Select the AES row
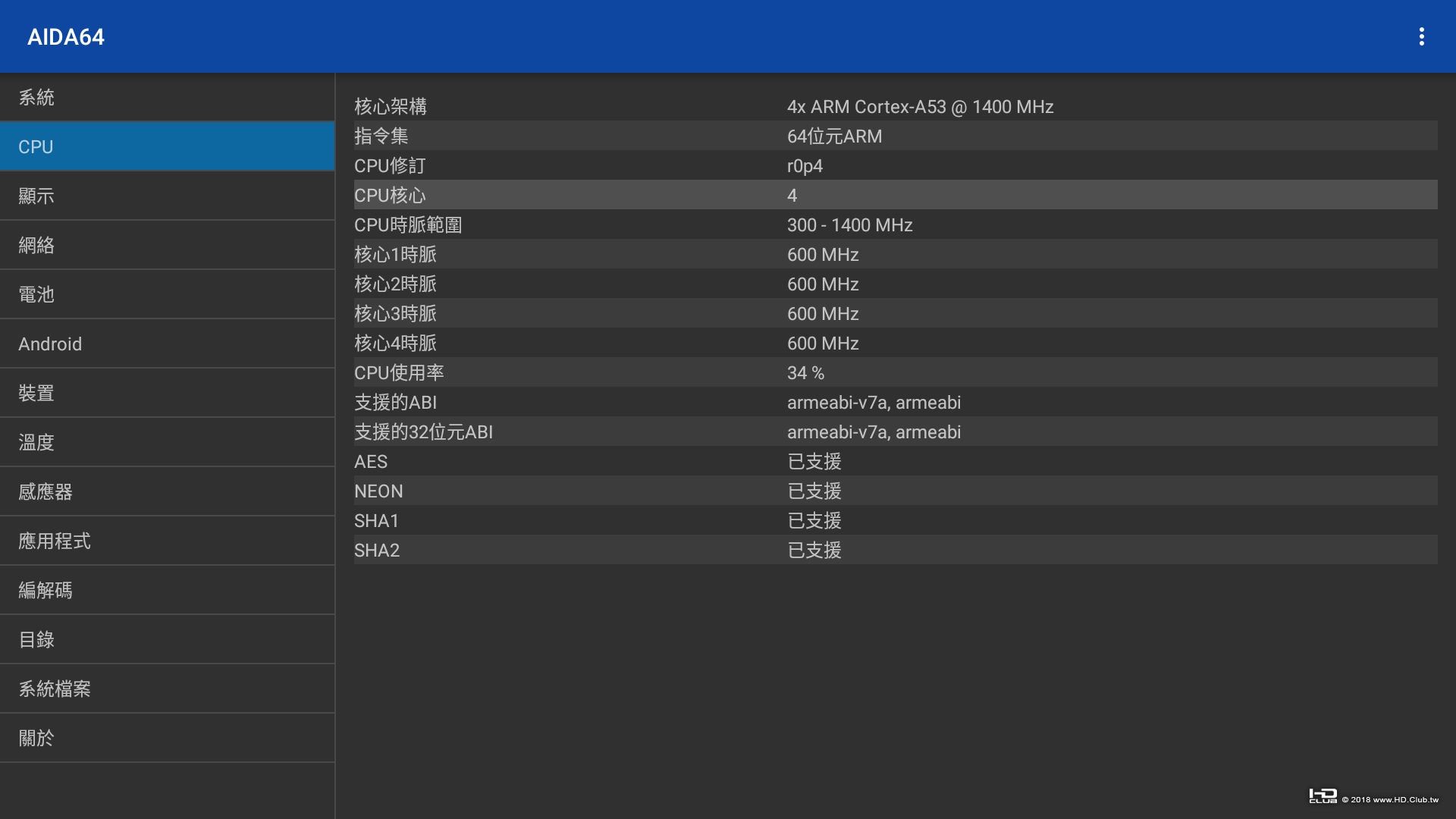This screenshot has height=819, width=1456. click(x=896, y=461)
